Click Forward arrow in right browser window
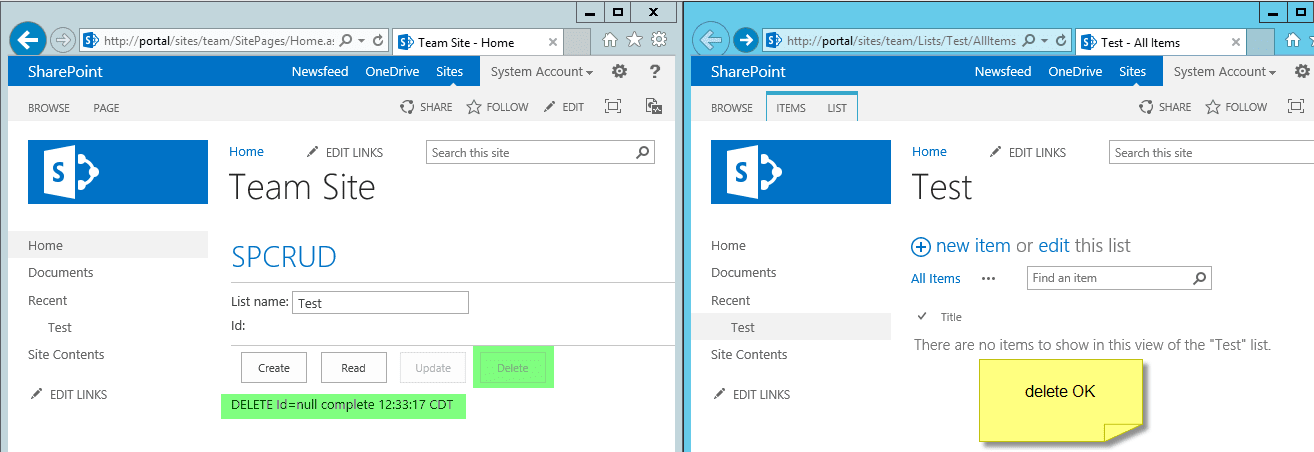The image size is (1314, 452). coord(745,40)
